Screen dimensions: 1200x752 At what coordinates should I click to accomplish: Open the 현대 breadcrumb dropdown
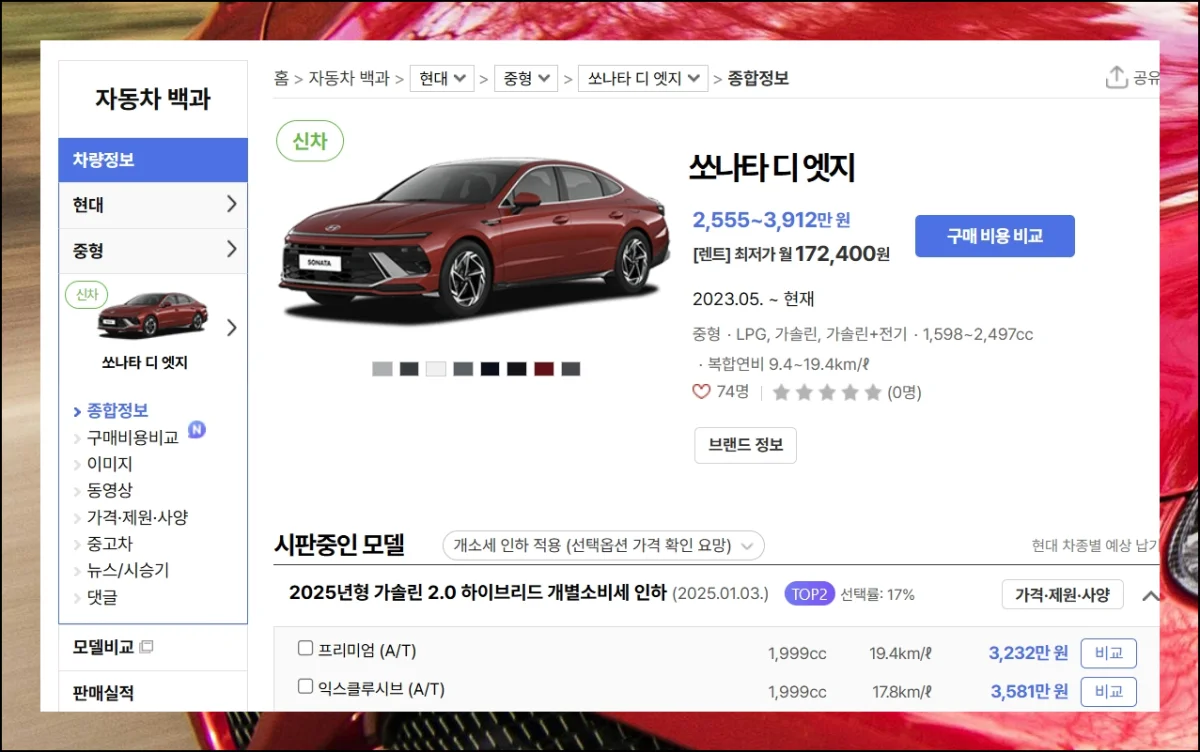click(x=441, y=78)
